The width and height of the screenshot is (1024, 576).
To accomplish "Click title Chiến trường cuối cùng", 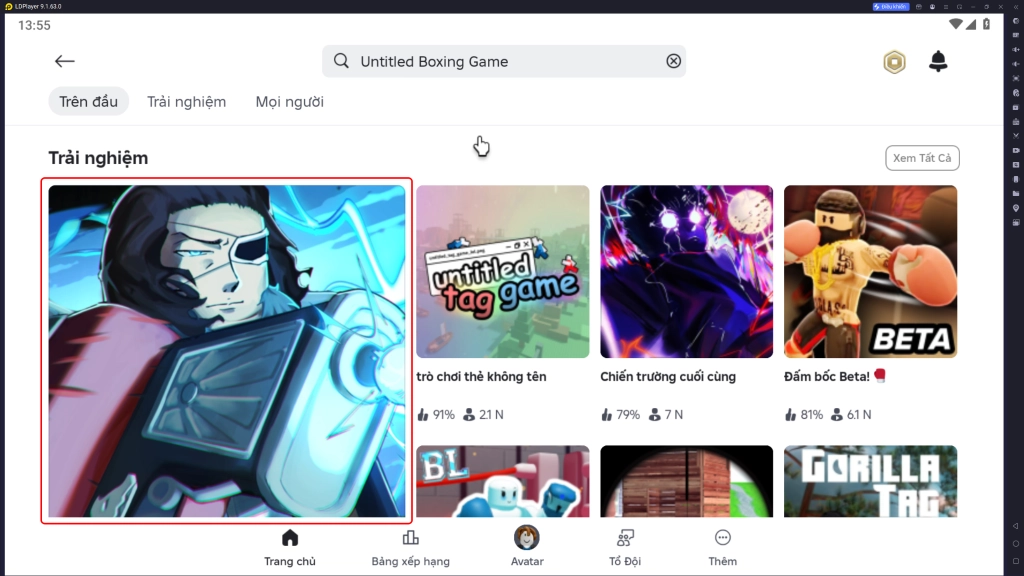I will pos(668,377).
